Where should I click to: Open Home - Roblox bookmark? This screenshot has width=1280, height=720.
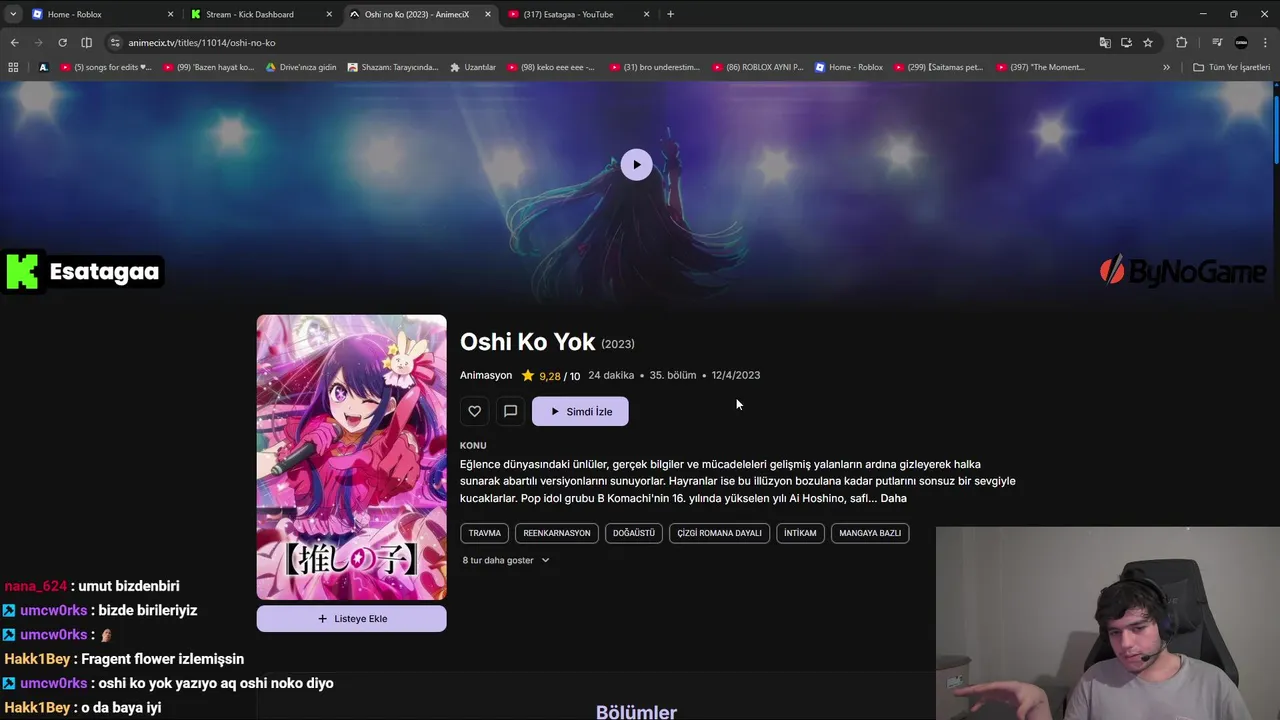849,67
